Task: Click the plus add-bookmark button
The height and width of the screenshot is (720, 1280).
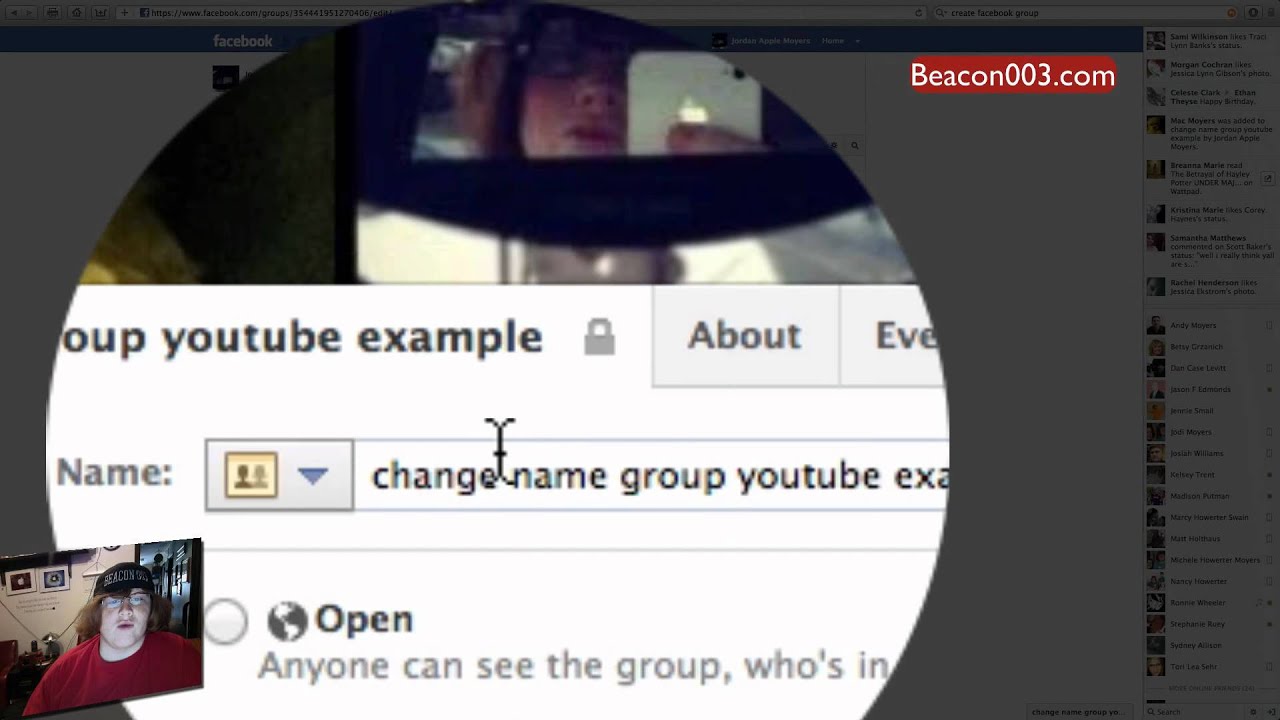Action: point(124,13)
